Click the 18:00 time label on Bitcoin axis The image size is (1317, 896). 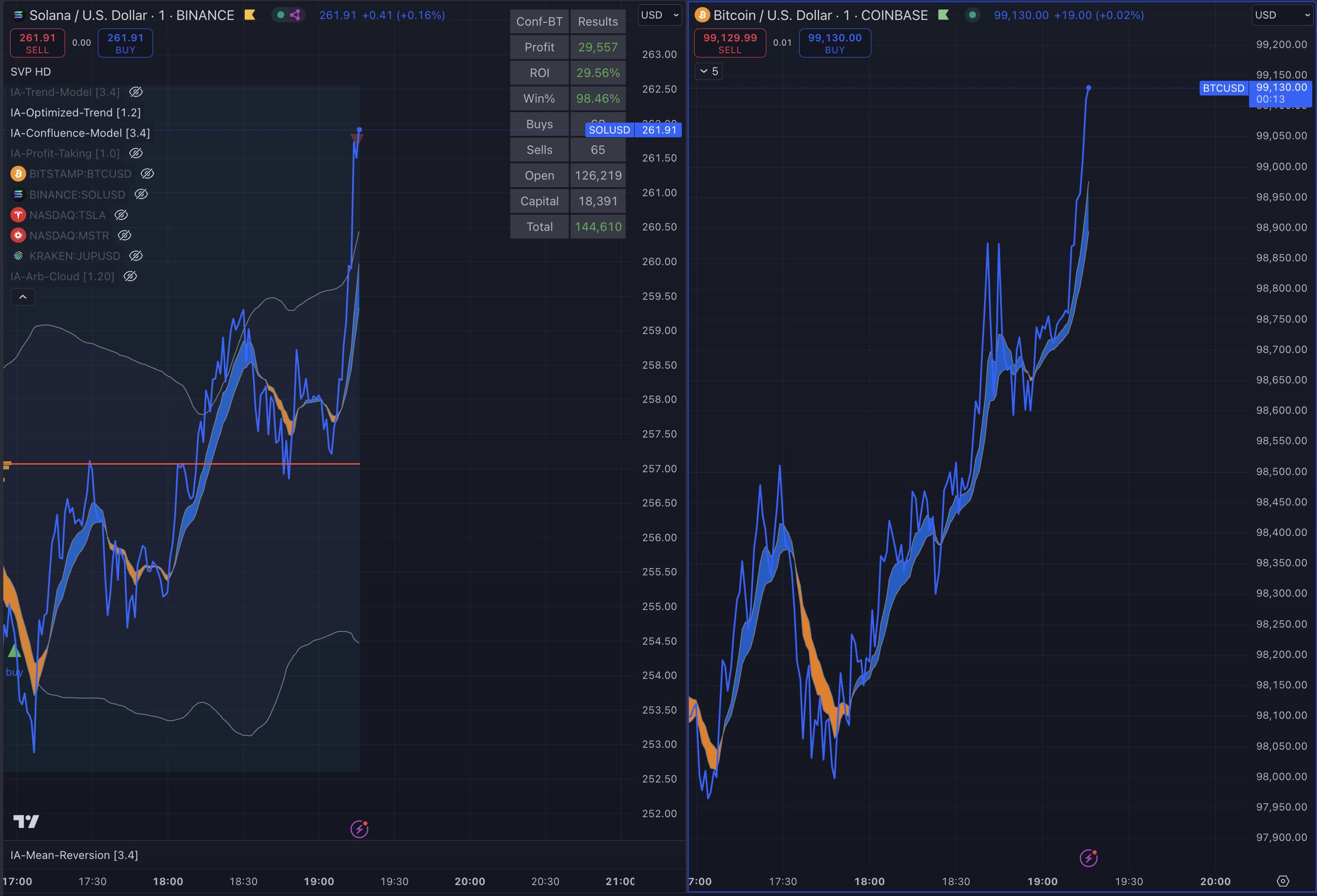pyautogui.click(x=869, y=881)
